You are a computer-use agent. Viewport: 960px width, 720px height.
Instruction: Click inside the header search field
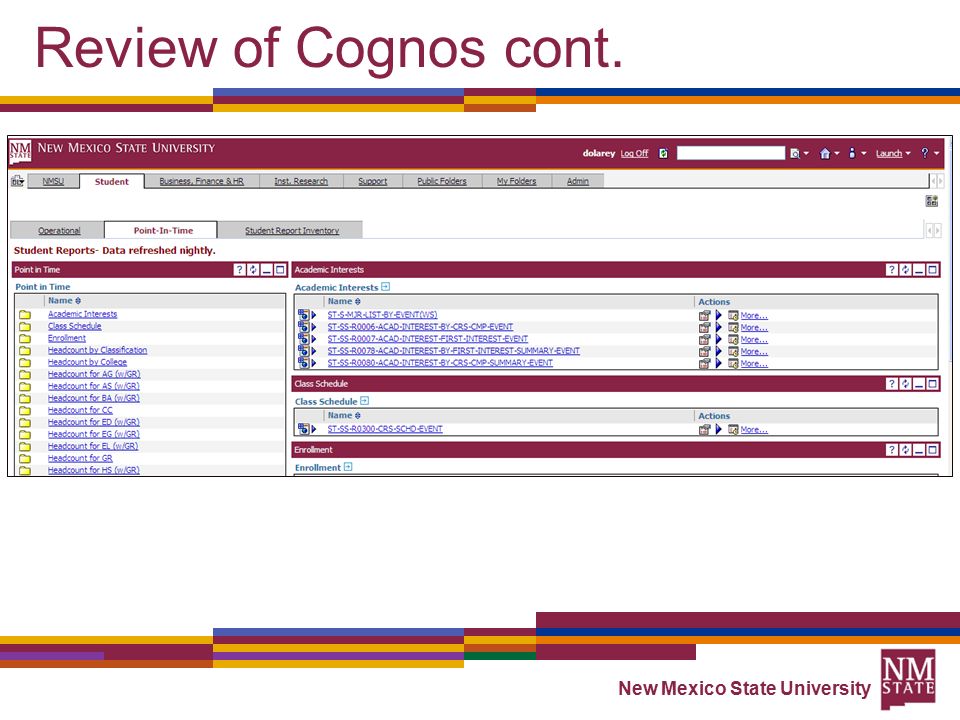click(x=730, y=153)
